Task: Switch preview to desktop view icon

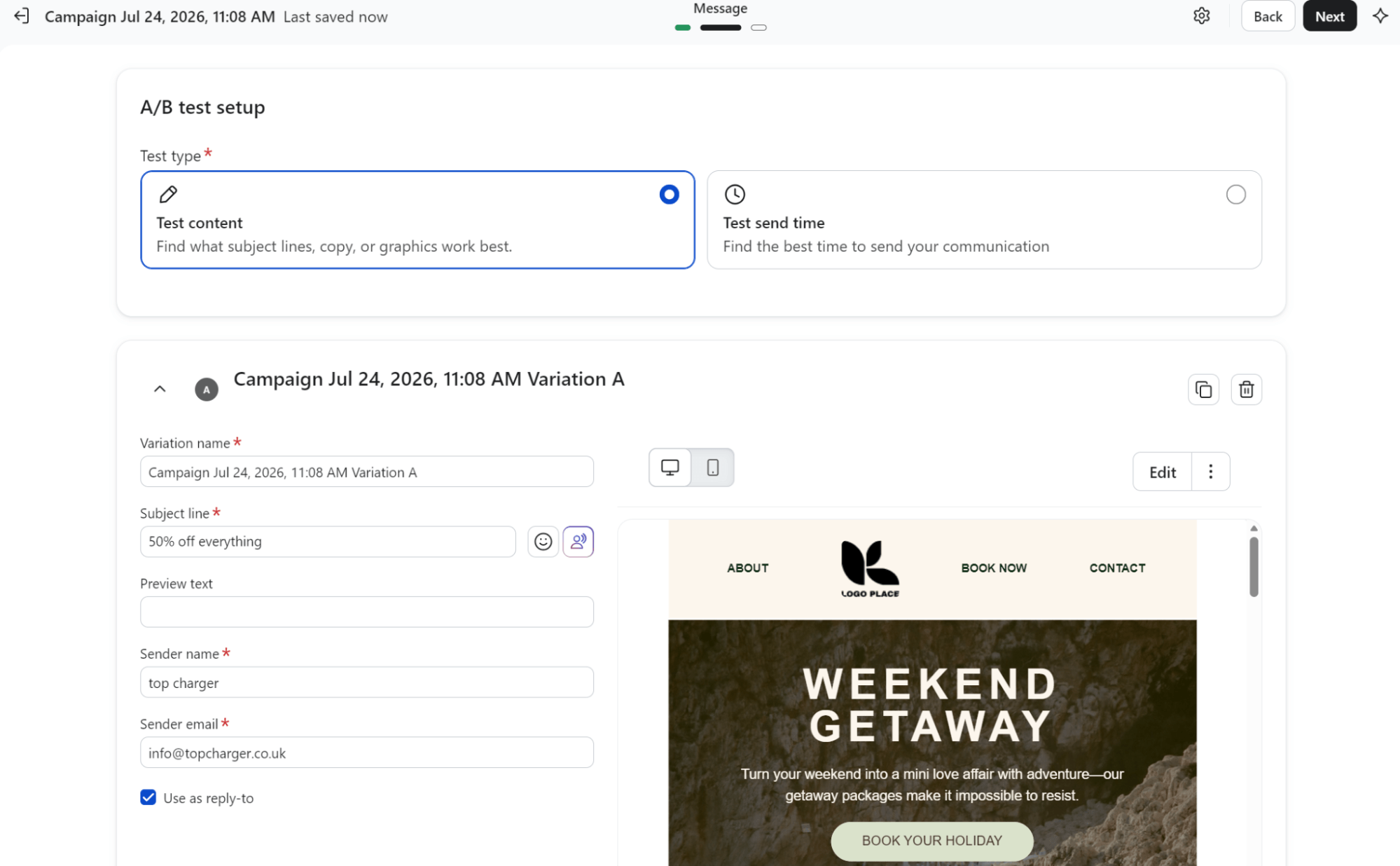Action: [670, 467]
